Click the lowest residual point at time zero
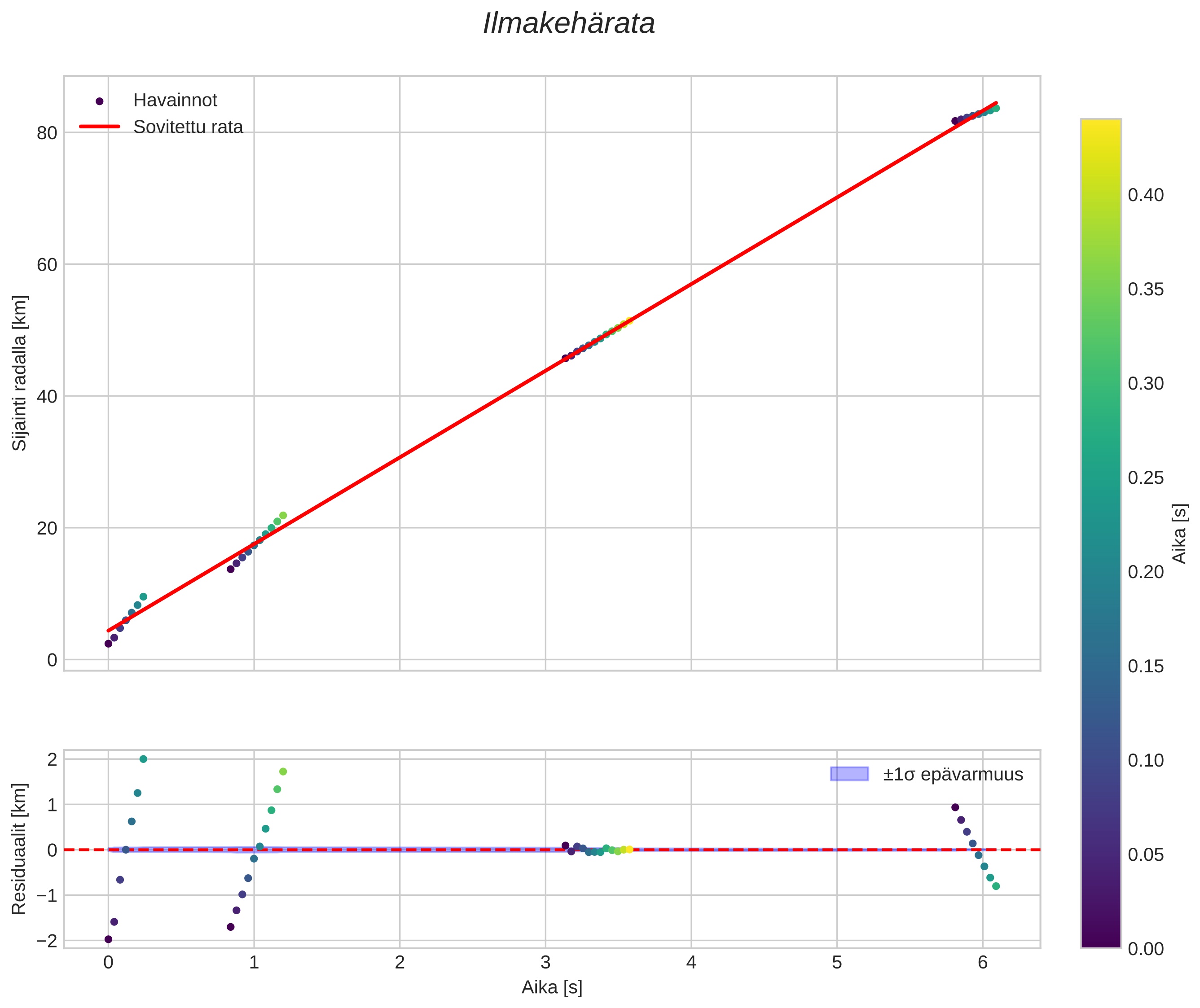Screen dimensions: 1200x1008 pyautogui.click(x=109, y=939)
